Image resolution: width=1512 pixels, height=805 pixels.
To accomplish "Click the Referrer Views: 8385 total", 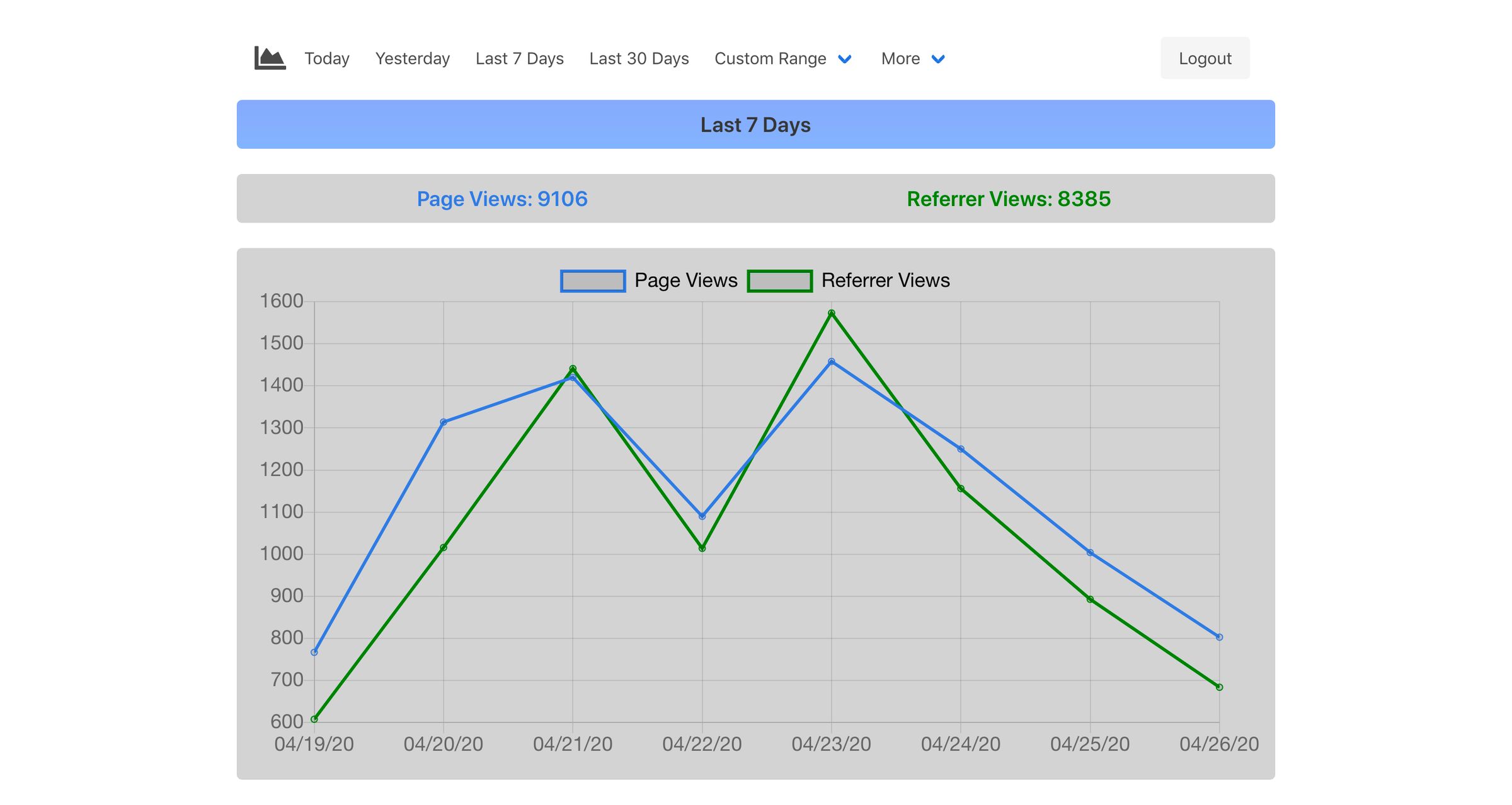I will [1009, 200].
